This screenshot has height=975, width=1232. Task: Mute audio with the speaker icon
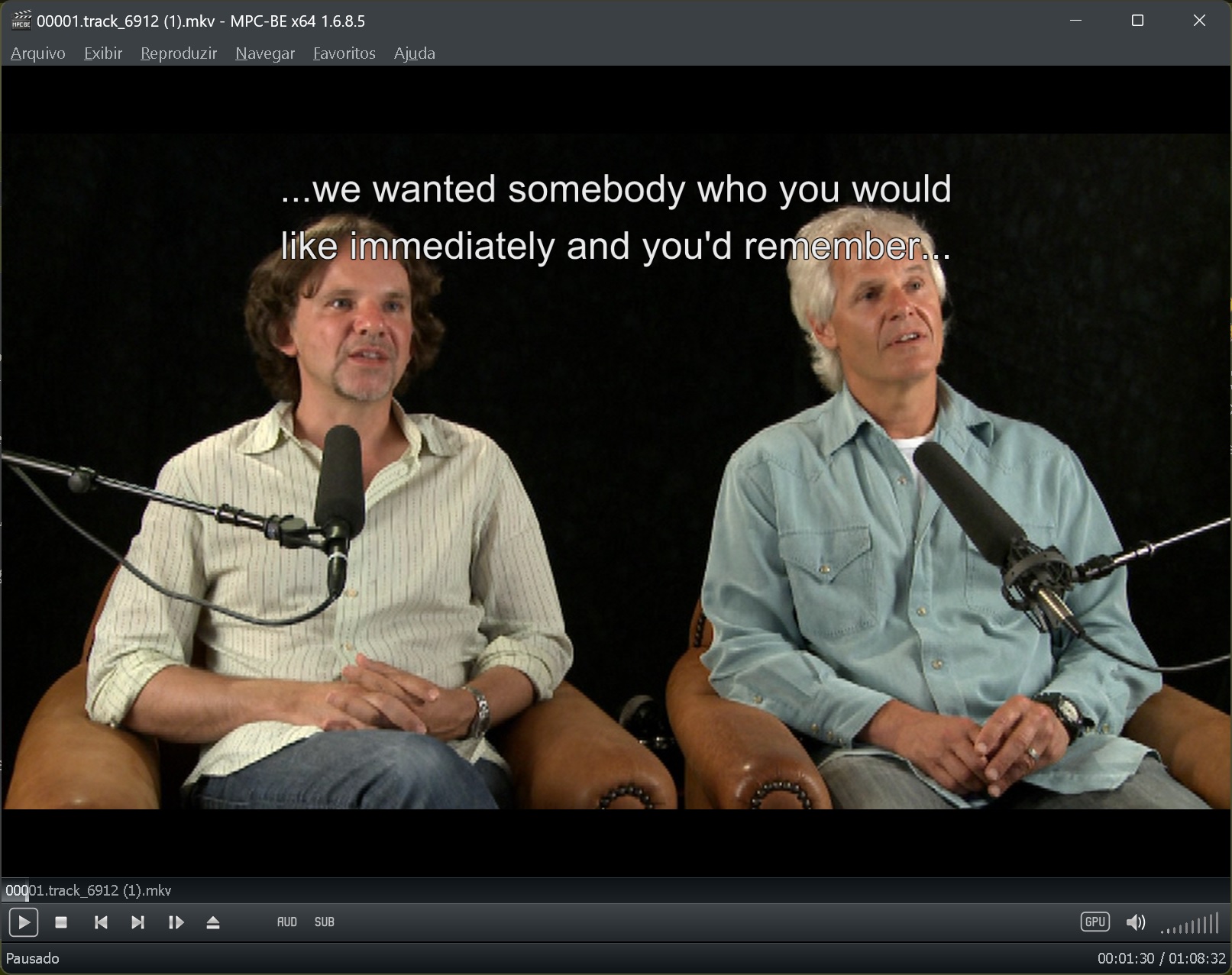1136,922
